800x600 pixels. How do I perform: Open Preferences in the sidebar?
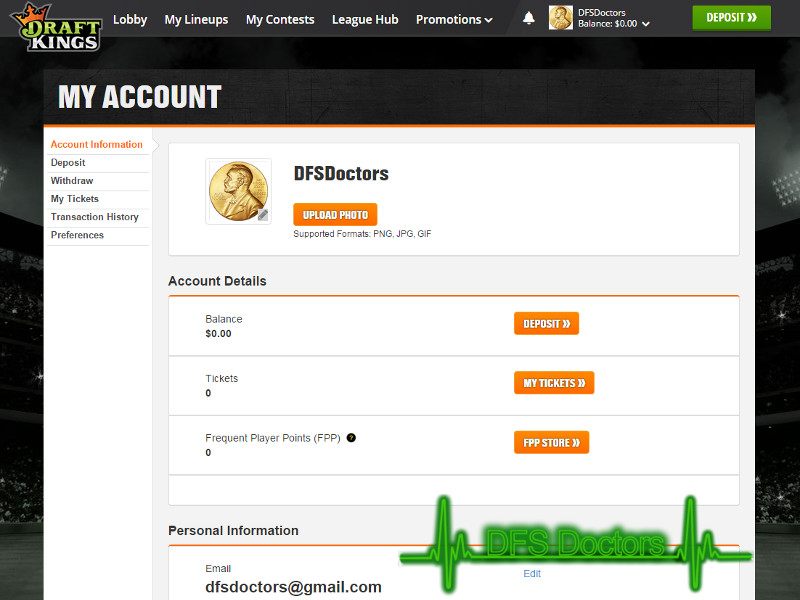coord(77,235)
